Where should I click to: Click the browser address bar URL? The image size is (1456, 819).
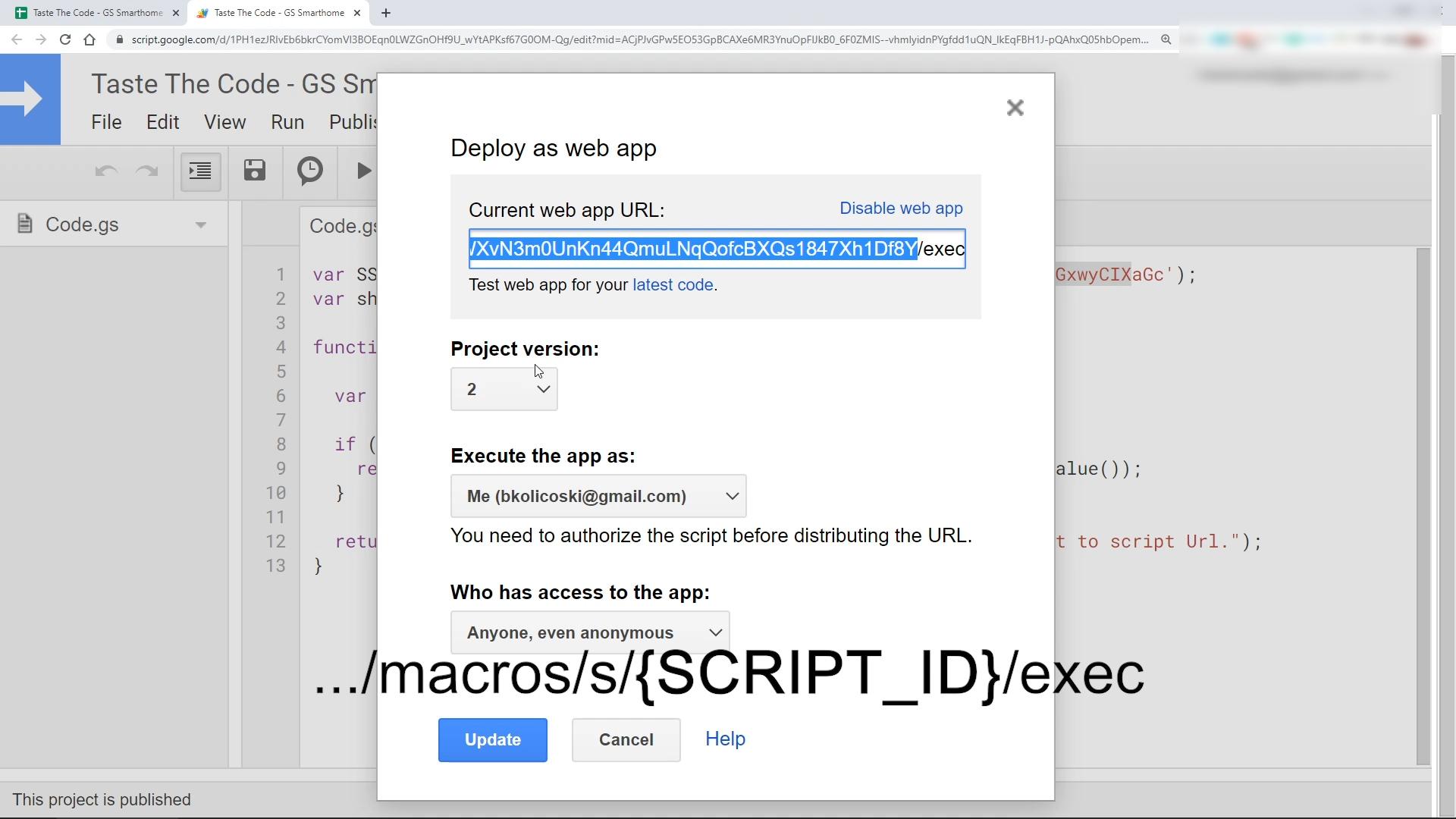[639, 39]
